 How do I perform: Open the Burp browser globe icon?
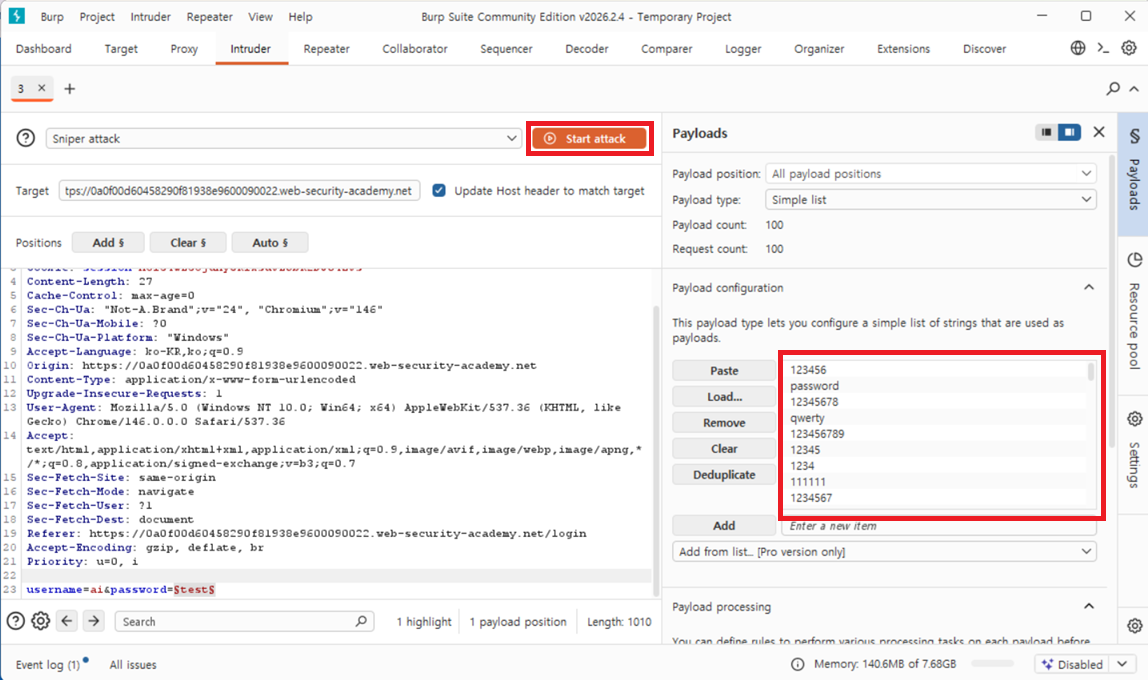point(1078,48)
